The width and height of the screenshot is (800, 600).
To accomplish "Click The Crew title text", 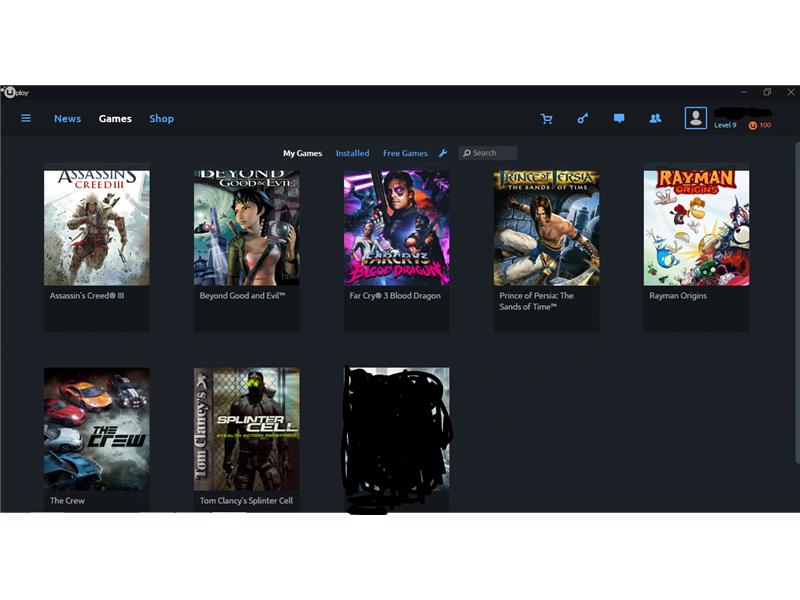I will point(67,501).
